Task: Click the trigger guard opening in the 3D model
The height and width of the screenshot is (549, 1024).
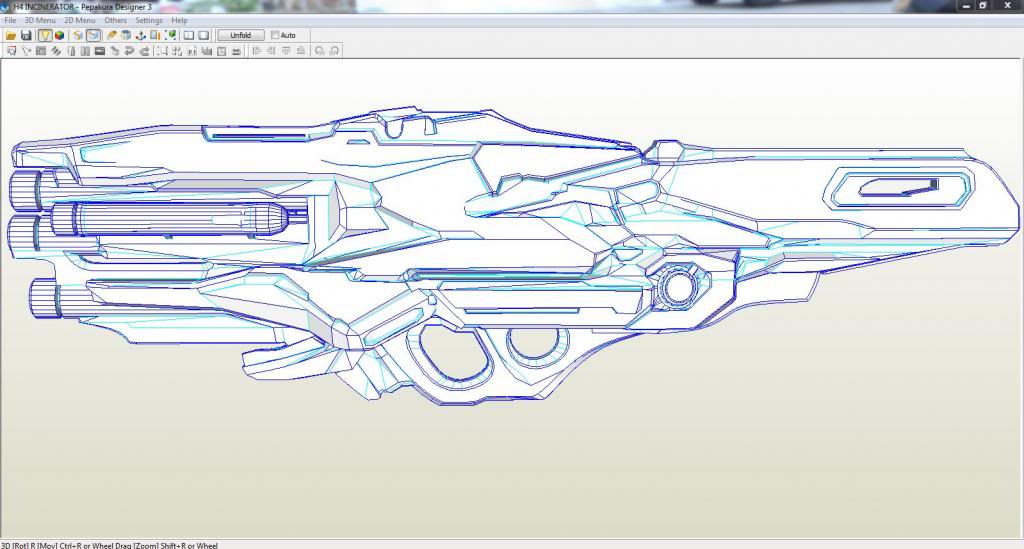Action: click(x=456, y=351)
